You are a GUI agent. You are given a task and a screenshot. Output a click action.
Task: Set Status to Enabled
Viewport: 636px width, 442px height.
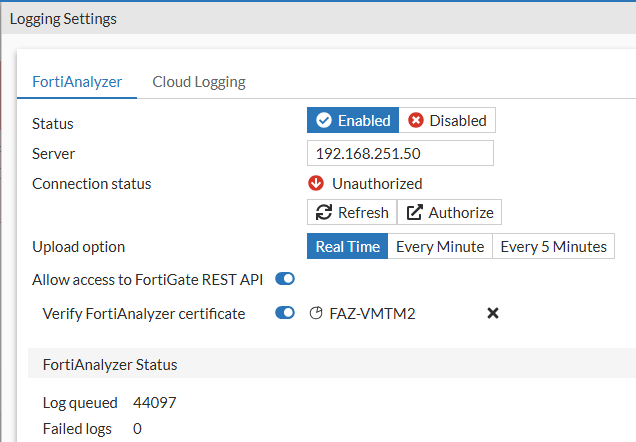point(353,120)
